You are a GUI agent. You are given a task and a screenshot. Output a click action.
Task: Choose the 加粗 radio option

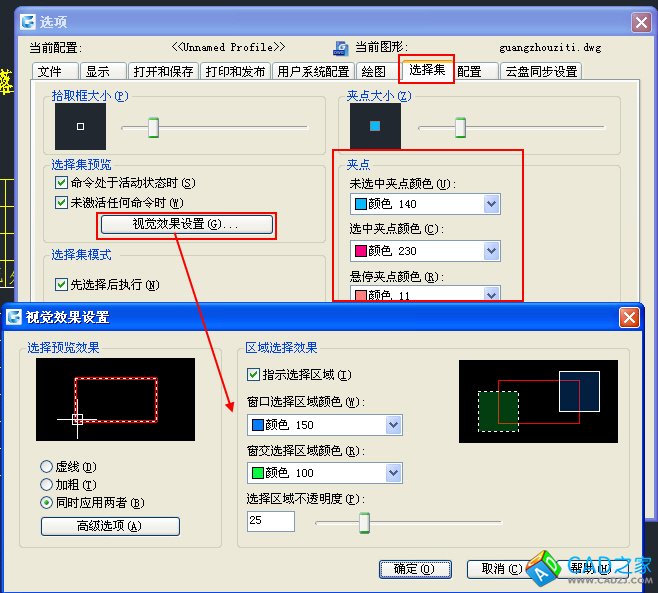(x=47, y=484)
